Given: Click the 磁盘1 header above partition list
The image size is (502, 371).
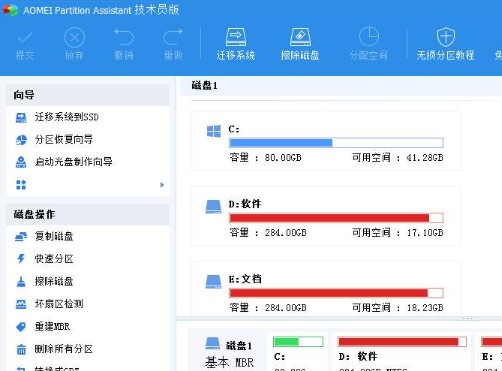Looking at the screenshot, I should pos(204,86).
